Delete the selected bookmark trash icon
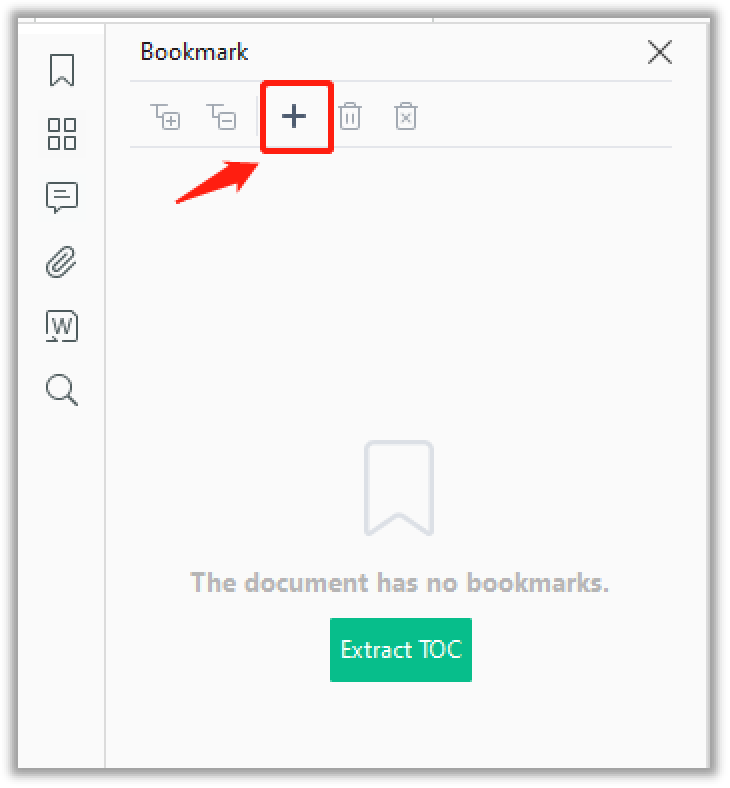 click(x=350, y=117)
